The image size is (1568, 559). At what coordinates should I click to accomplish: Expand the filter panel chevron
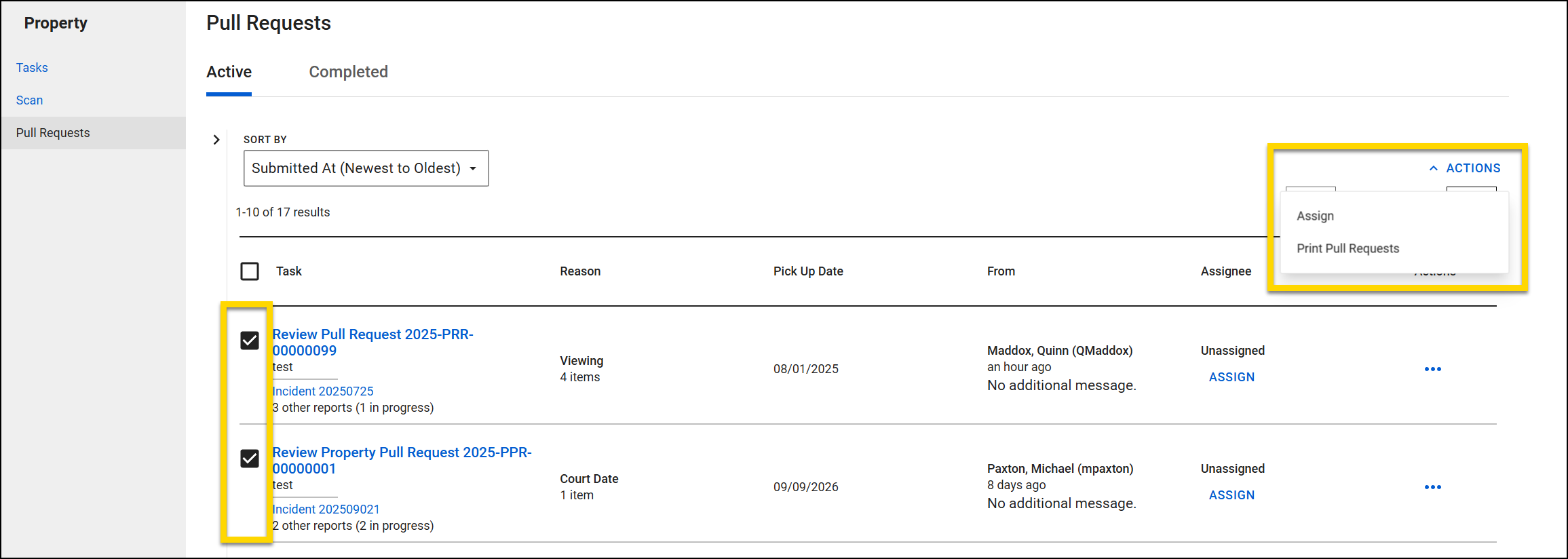pos(216,140)
